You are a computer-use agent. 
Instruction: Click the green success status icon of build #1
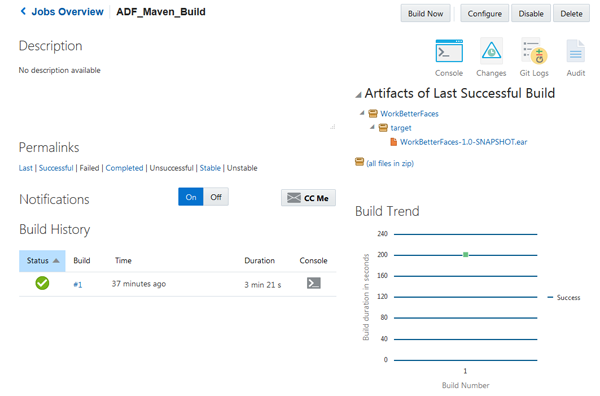pos(42,283)
